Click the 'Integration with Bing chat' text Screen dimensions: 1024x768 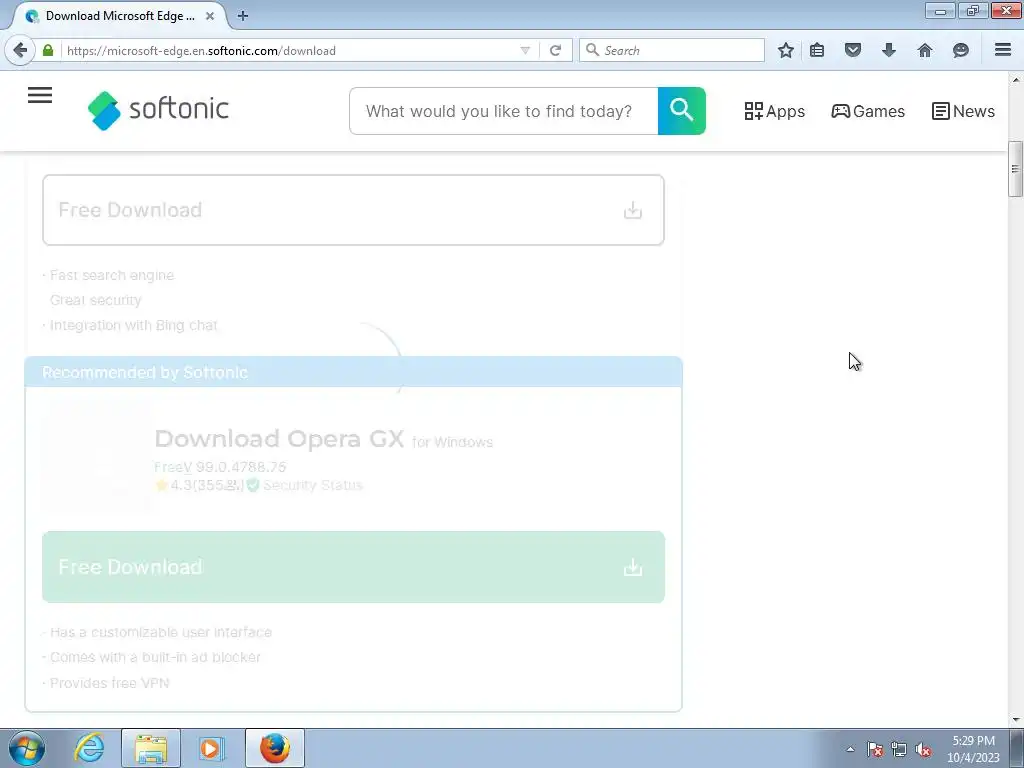134,325
